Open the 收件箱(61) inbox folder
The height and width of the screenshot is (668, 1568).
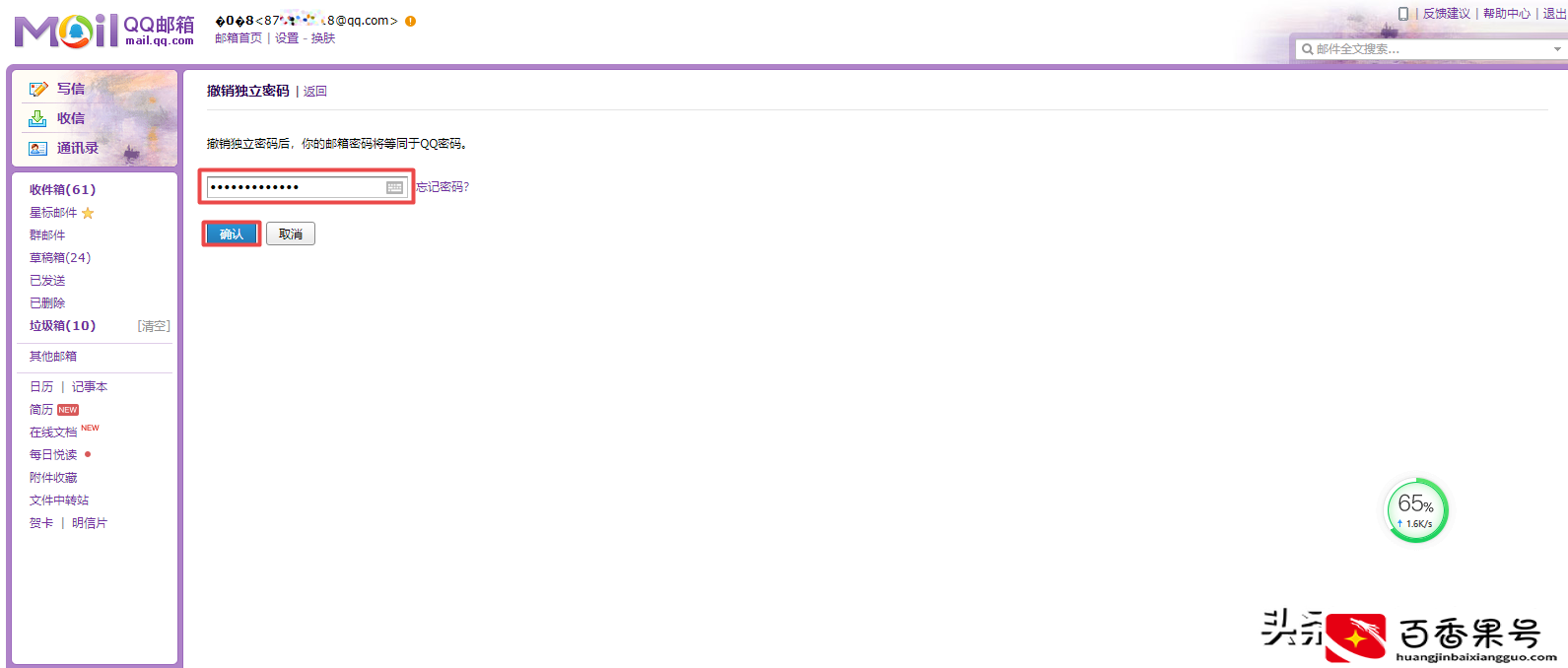coord(62,190)
